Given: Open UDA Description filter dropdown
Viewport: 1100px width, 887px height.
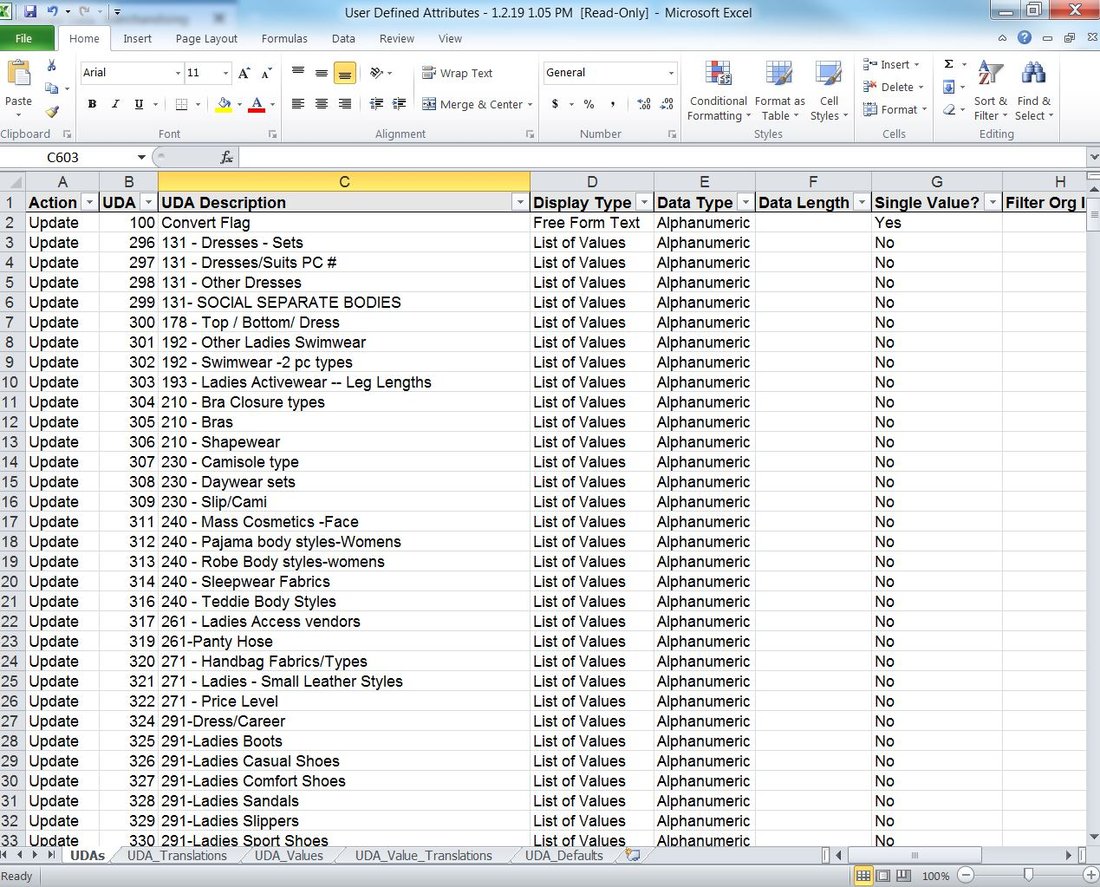Looking at the screenshot, I should pos(520,203).
